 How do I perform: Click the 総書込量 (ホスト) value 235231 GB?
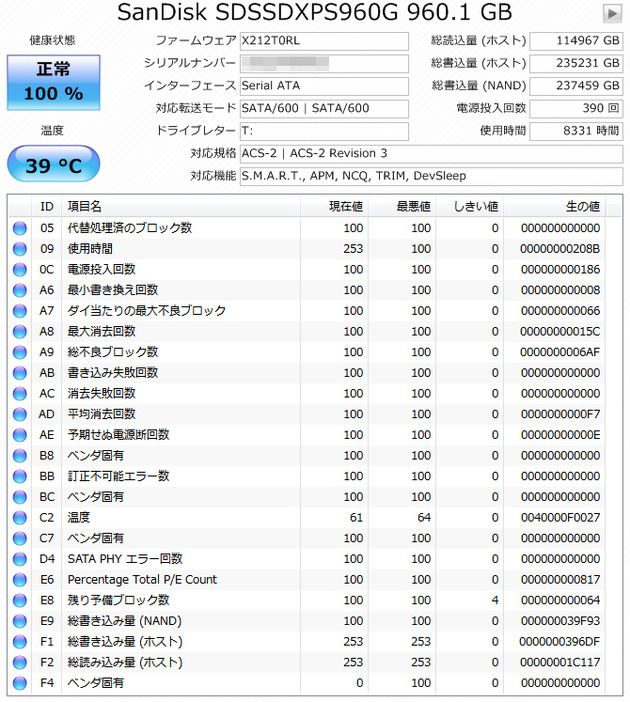tap(576, 64)
